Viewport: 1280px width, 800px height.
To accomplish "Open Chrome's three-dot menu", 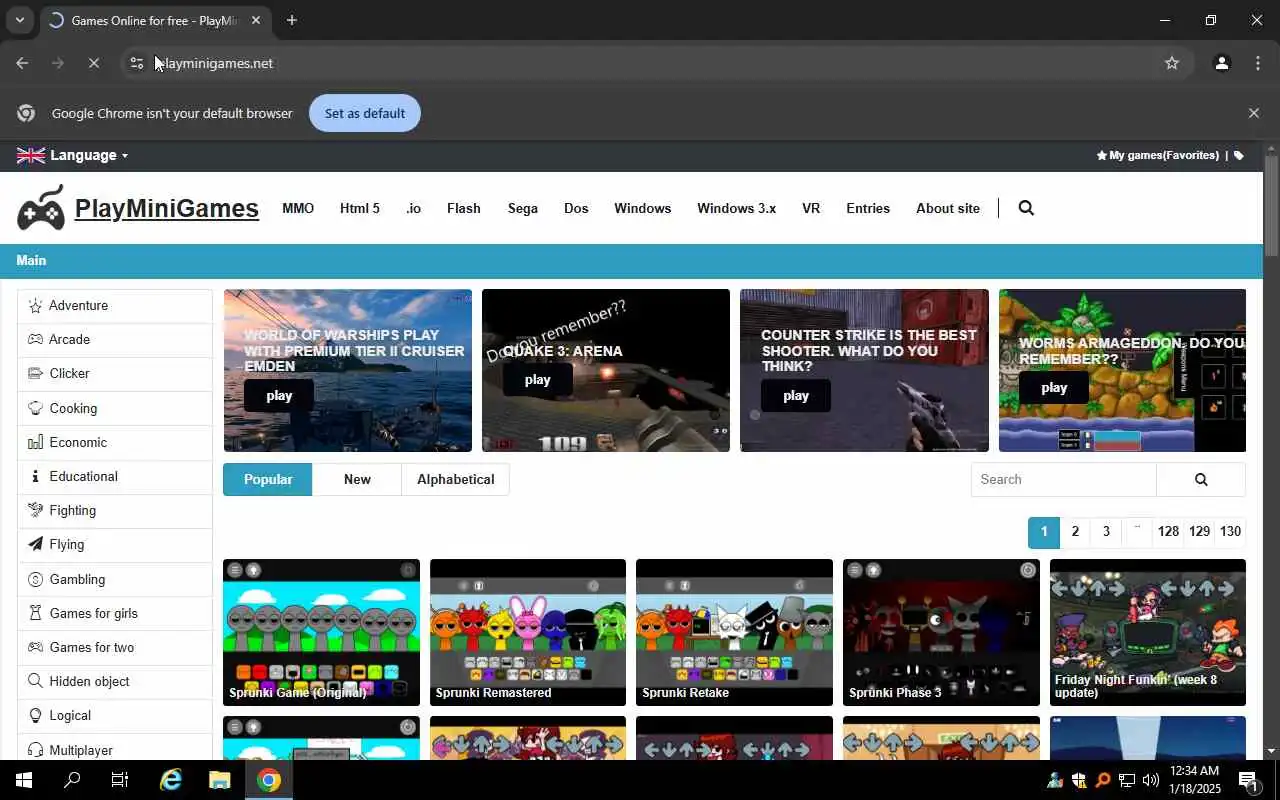I will [1258, 63].
